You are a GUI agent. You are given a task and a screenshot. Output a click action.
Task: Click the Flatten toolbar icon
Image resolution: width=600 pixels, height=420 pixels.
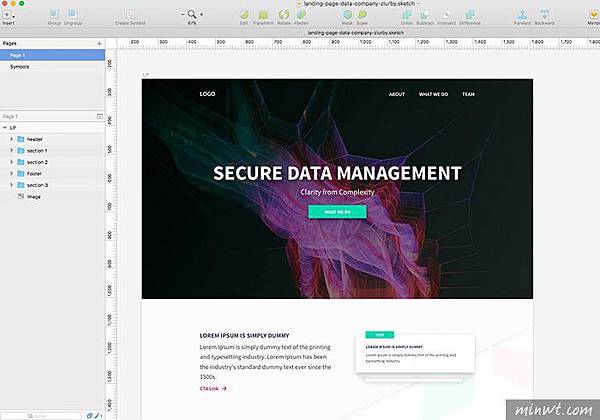click(x=302, y=15)
